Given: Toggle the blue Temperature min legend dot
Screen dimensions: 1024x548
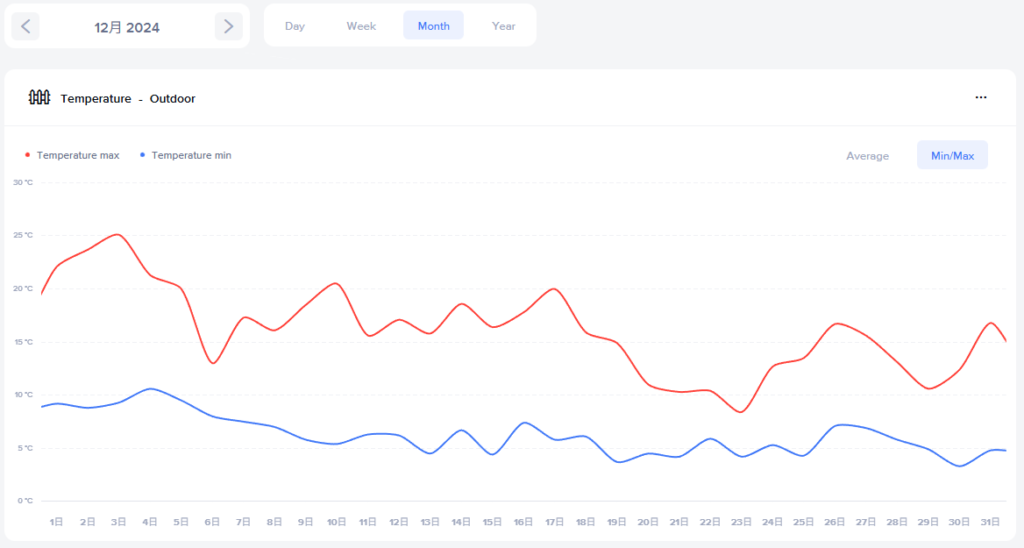Looking at the screenshot, I should [x=143, y=155].
